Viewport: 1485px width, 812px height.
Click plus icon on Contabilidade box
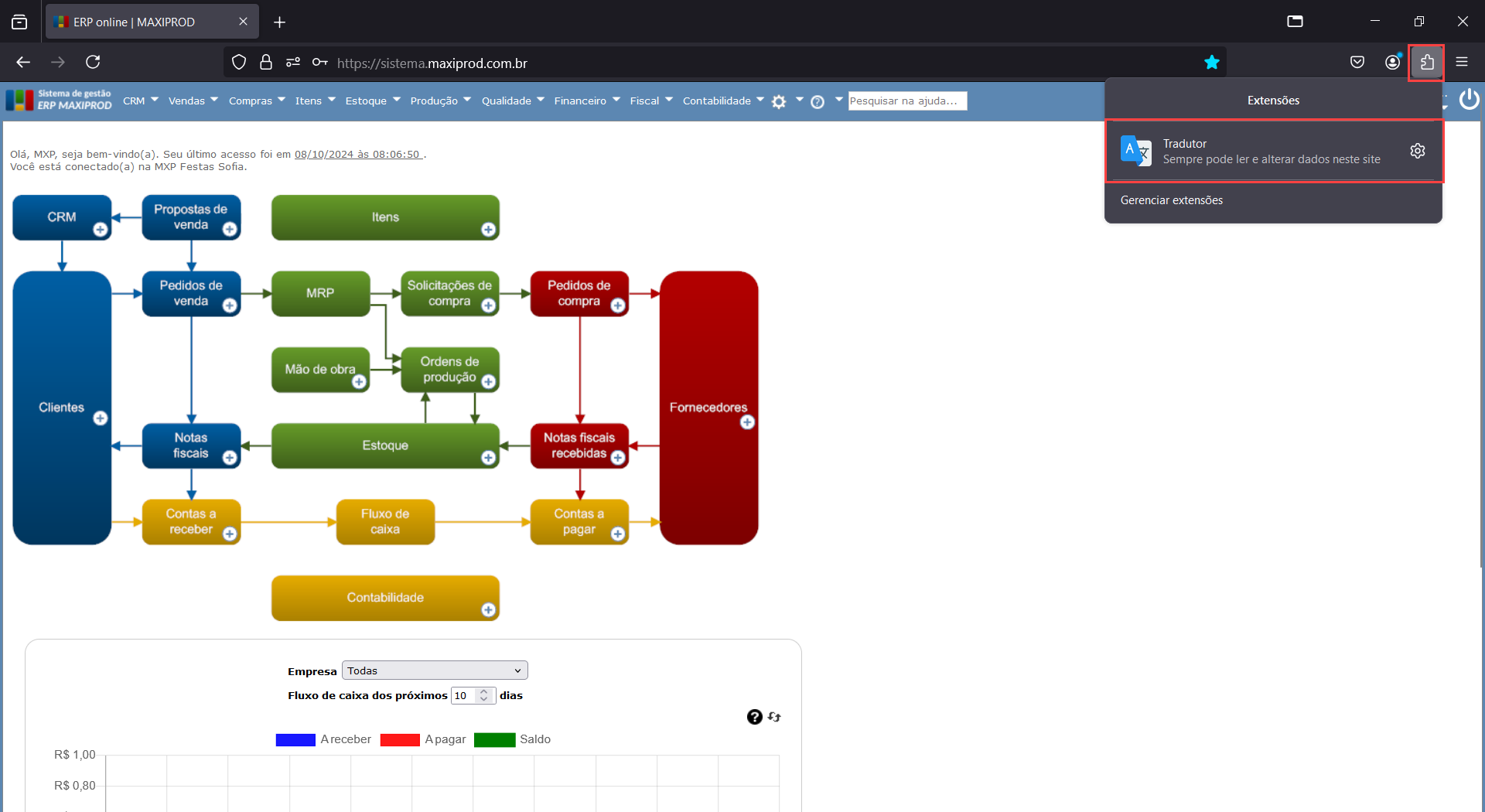[488, 610]
